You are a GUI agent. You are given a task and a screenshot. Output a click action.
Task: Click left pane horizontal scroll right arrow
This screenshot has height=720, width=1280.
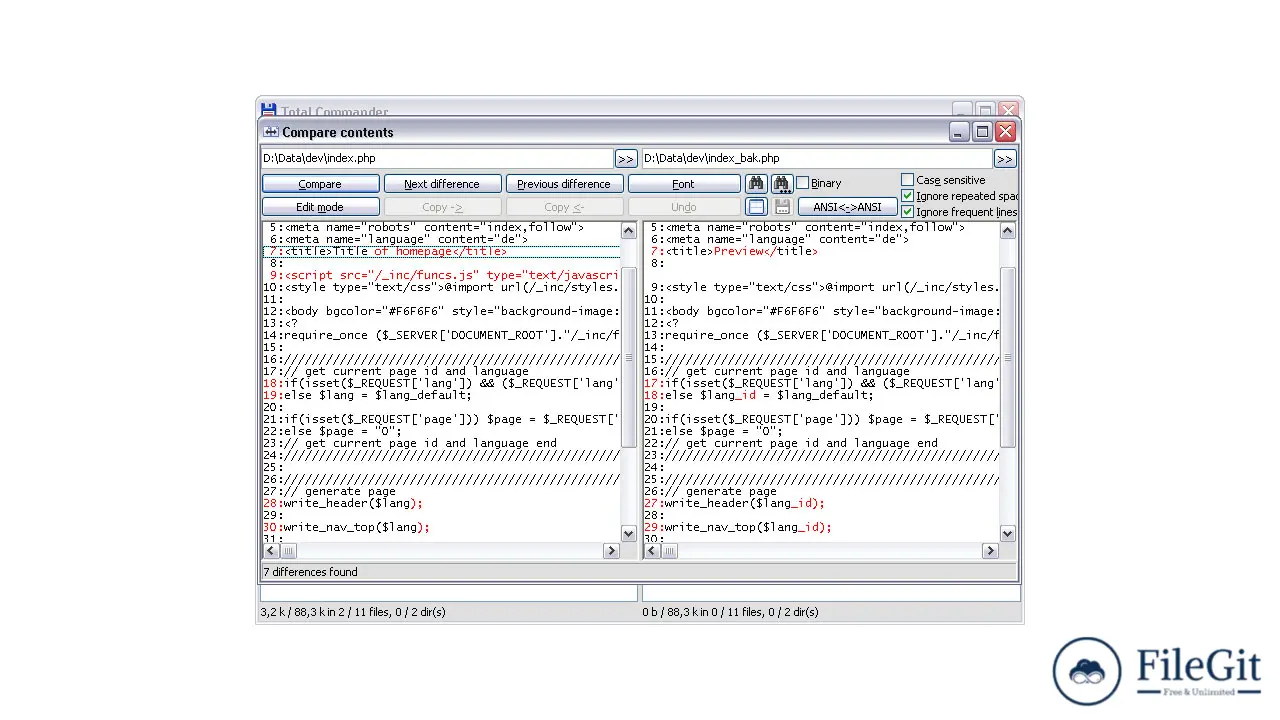pyautogui.click(x=611, y=551)
